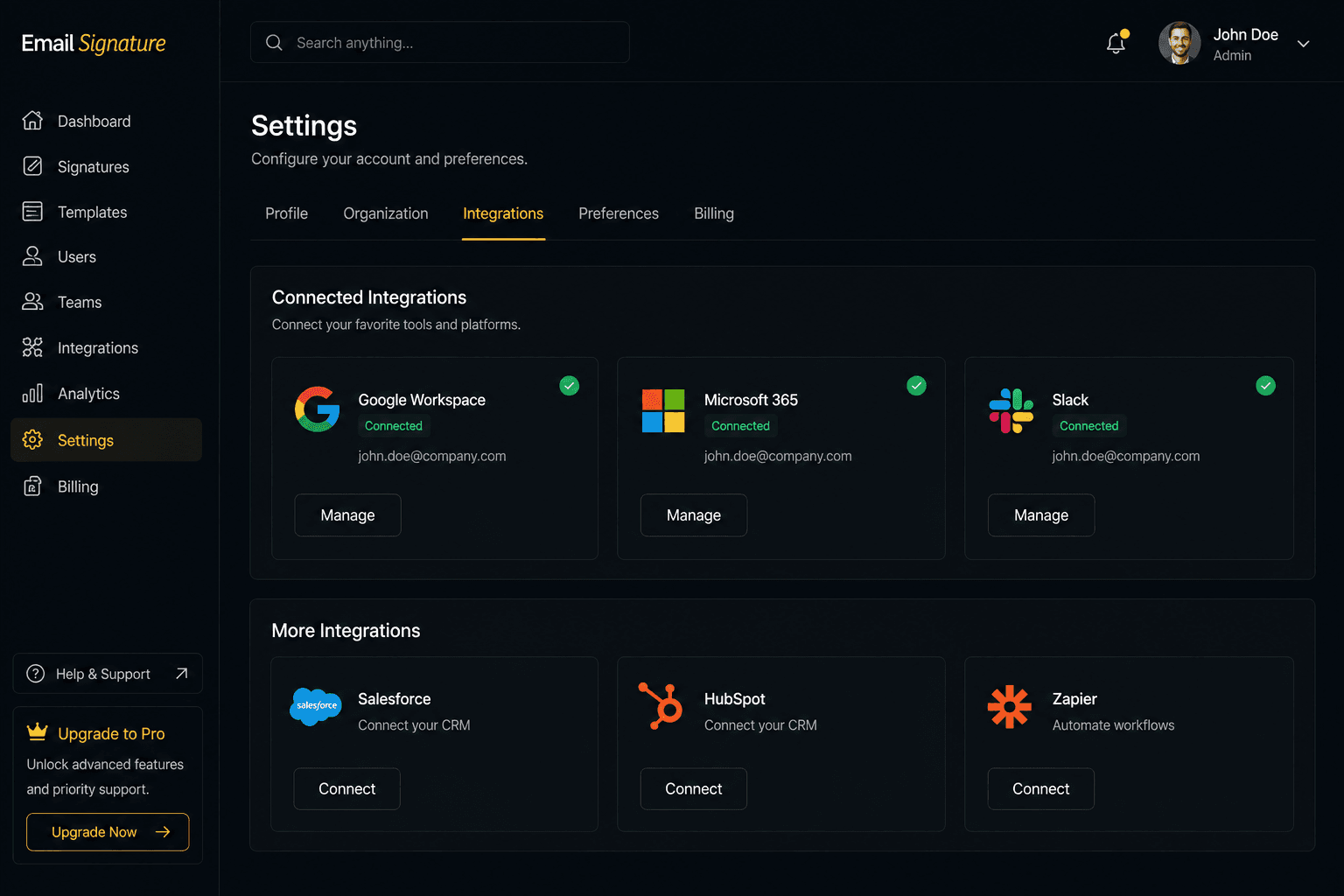
Task: Switch to the Profile tab
Action: click(x=287, y=213)
